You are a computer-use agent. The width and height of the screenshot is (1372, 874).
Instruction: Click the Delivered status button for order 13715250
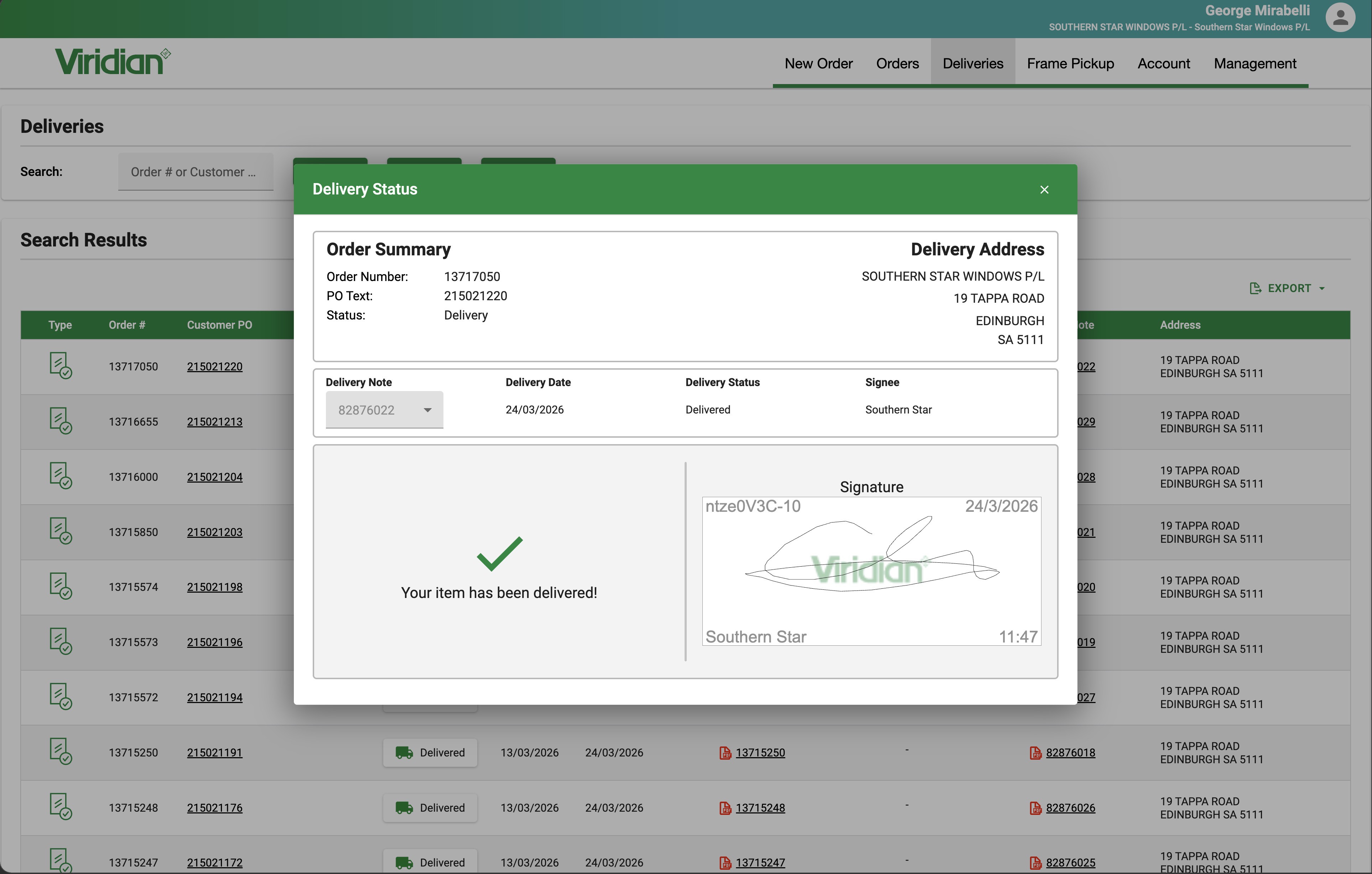[x=430, y=753]
